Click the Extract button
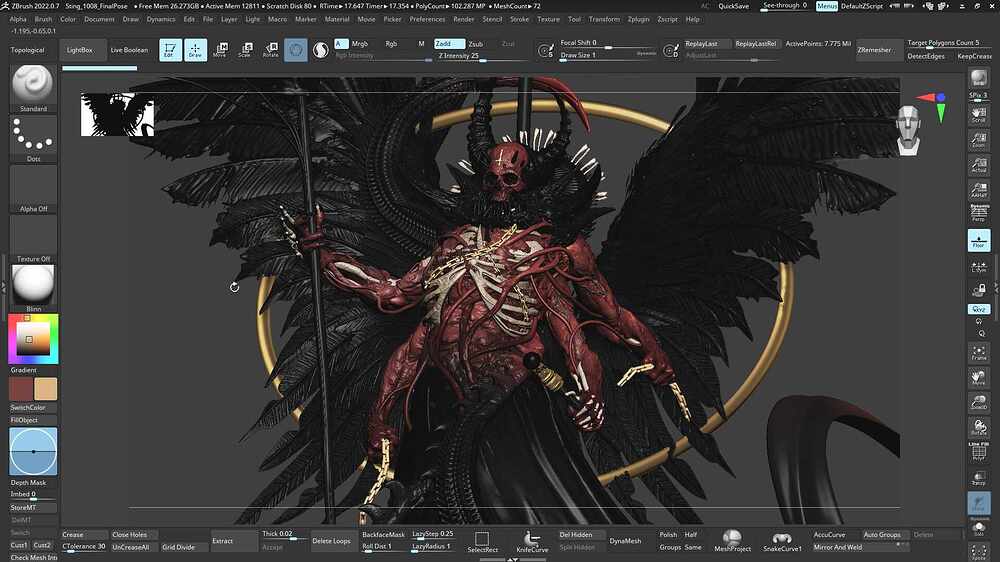Screen dimensions: 1000x562 [x=234, y=541]
